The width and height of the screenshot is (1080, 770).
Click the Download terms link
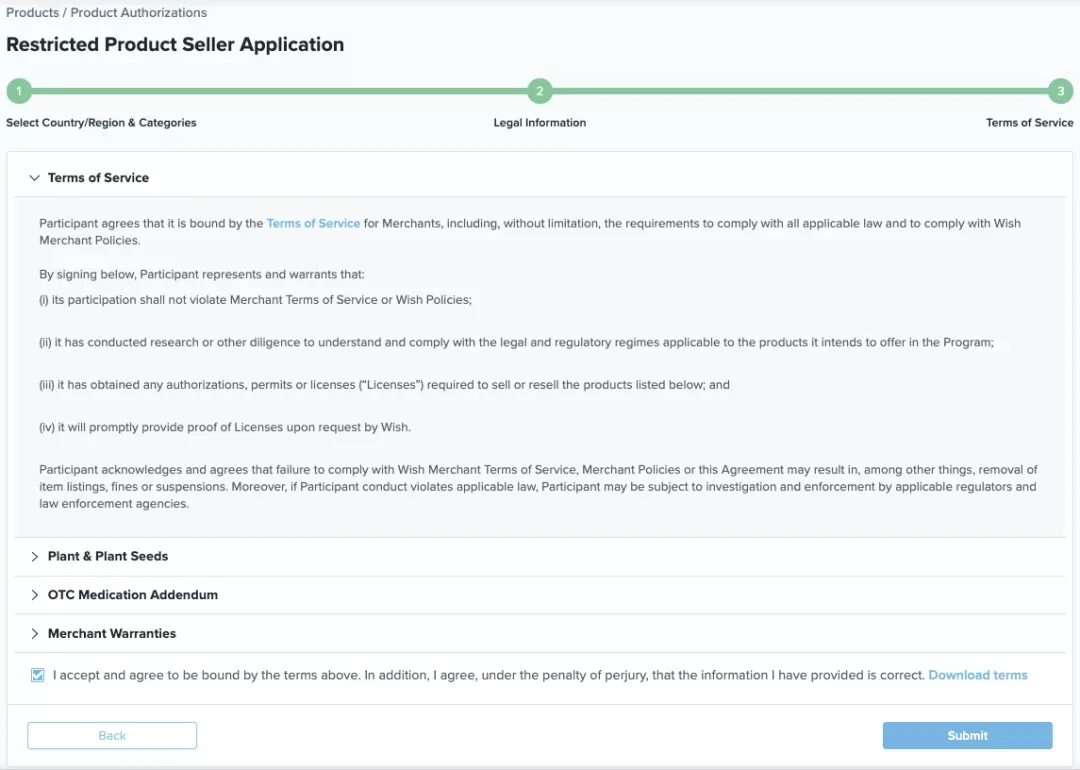tap(977, 675)
